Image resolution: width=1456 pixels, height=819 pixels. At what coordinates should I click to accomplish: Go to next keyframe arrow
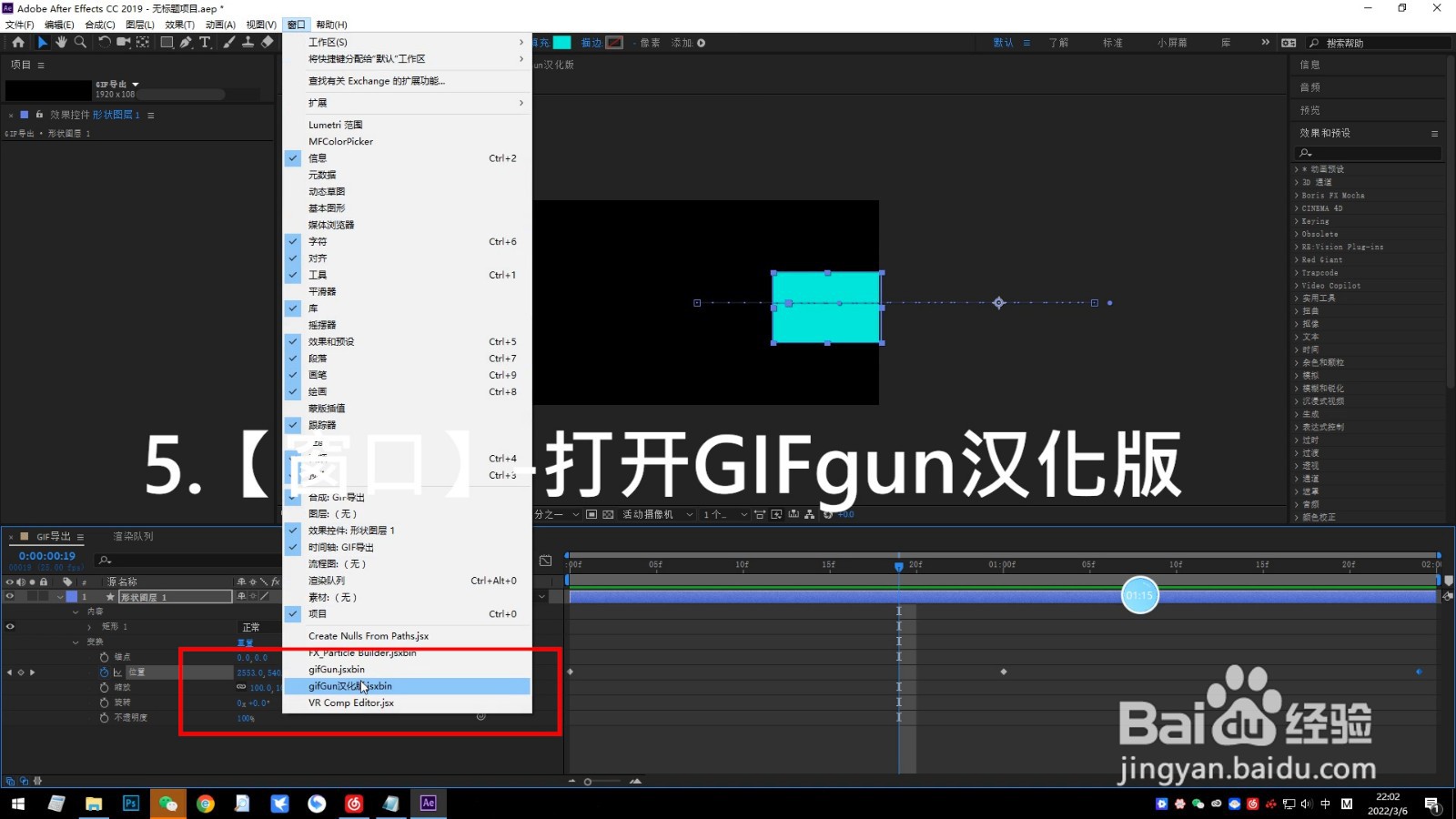pyautogui.click(x=33, y=672)
